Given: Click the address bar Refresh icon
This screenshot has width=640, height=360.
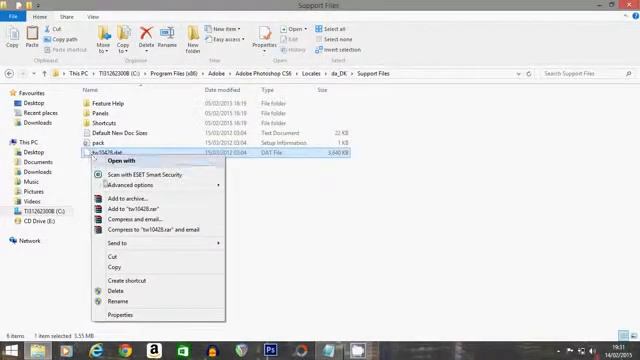Looking at the screenshot, I should pyautogui.click(x=529, y=74).
